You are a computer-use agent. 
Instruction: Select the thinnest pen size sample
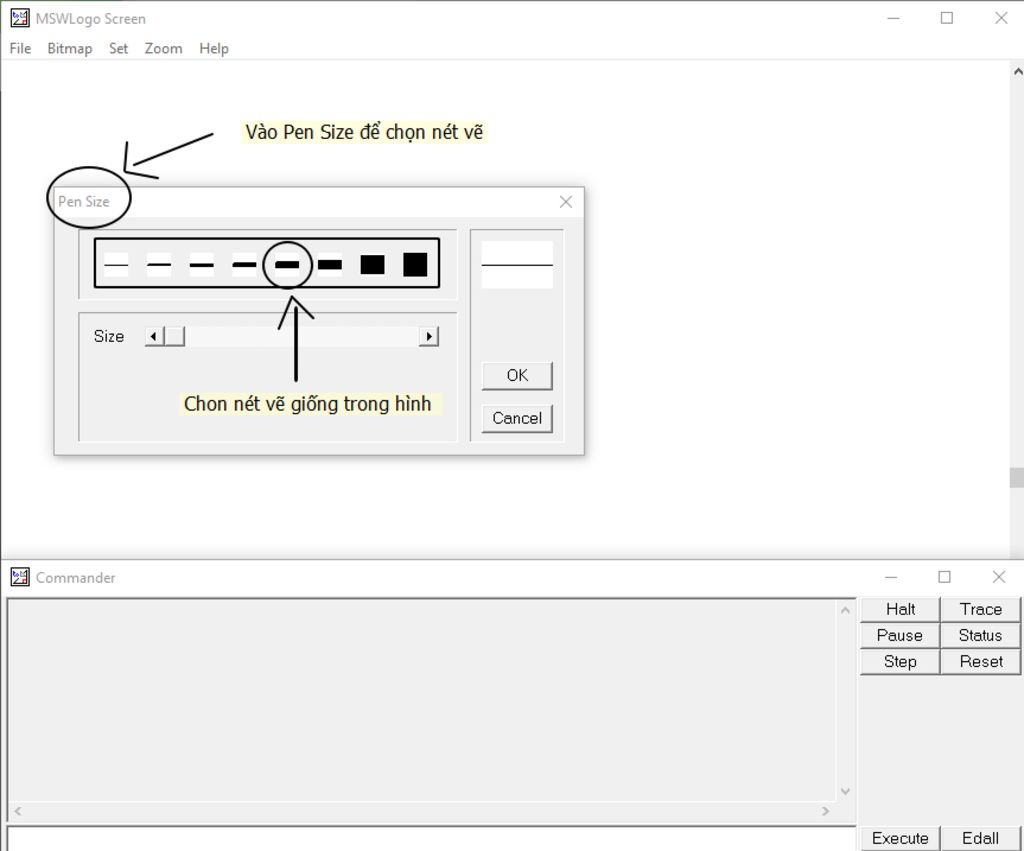pyautogui.click(x=116, y=265)
